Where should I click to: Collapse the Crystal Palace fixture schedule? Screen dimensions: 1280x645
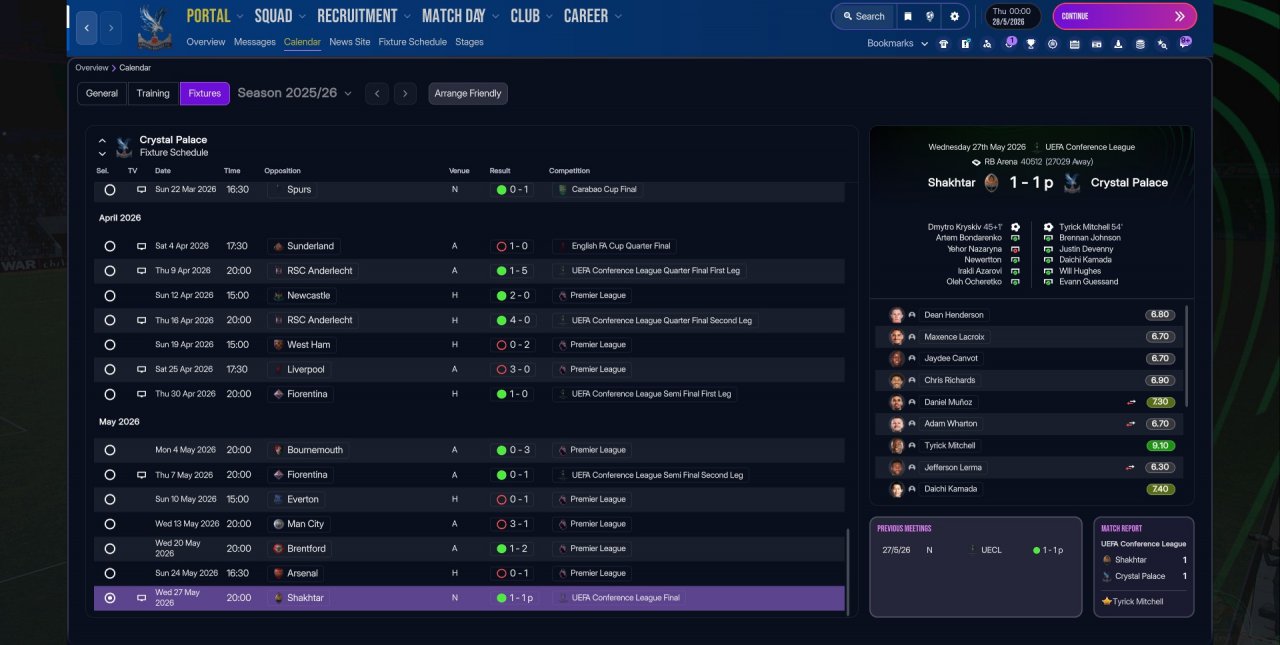(102, 141)
